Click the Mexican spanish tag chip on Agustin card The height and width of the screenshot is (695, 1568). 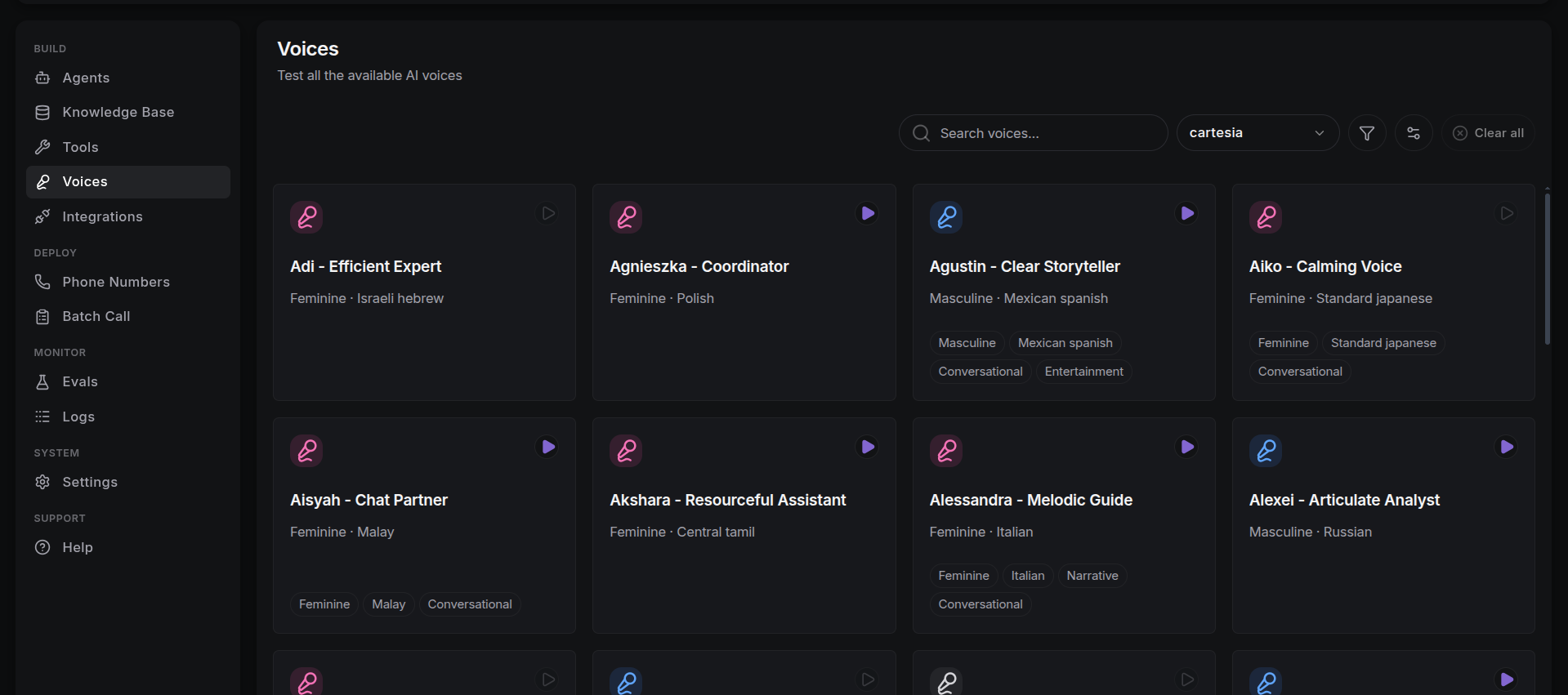1065,343
